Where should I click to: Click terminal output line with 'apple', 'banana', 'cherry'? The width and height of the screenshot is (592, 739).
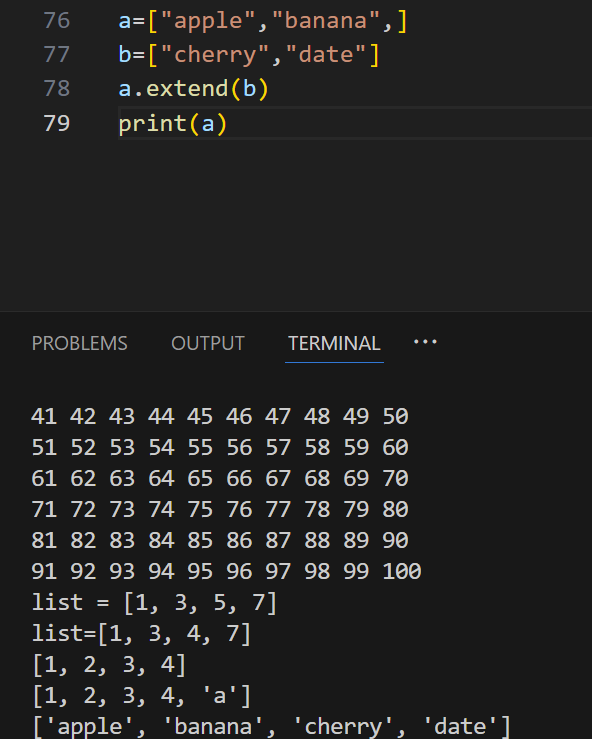pyautogui.click(x=271, y=728)
